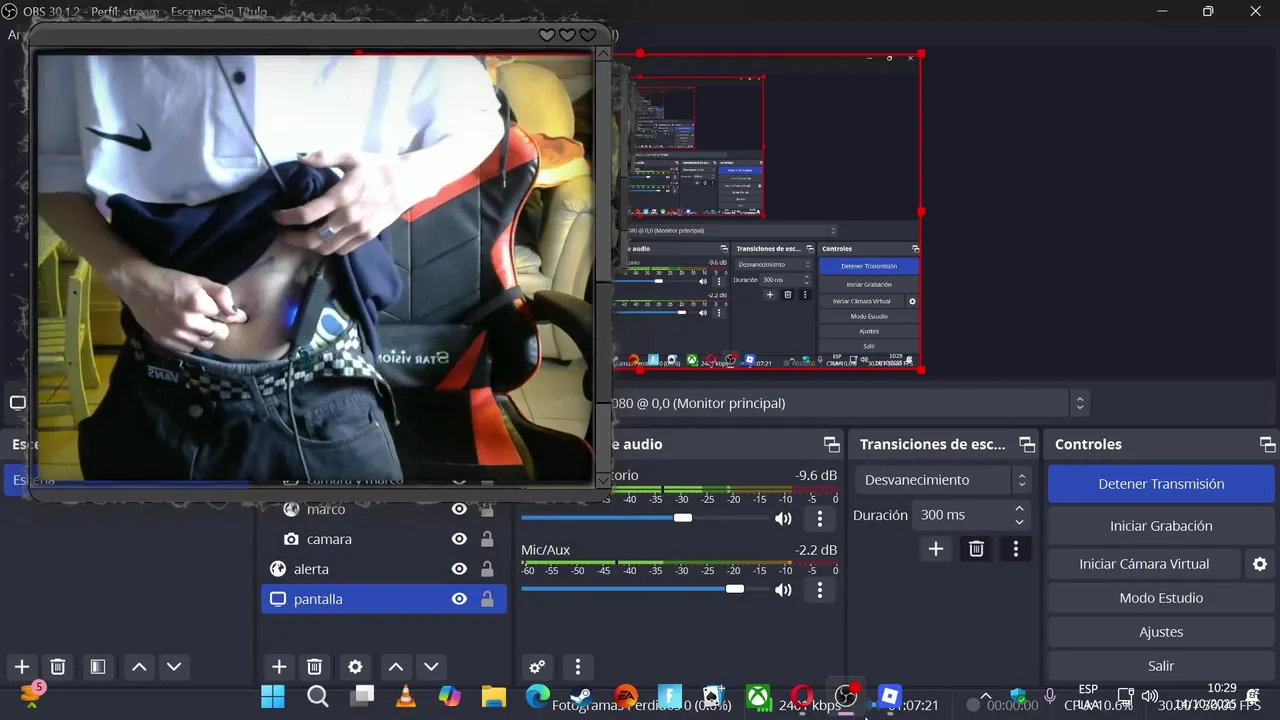Open Opera browser from taskbar
Viewport: 1280px width, 720px height.
801,696
